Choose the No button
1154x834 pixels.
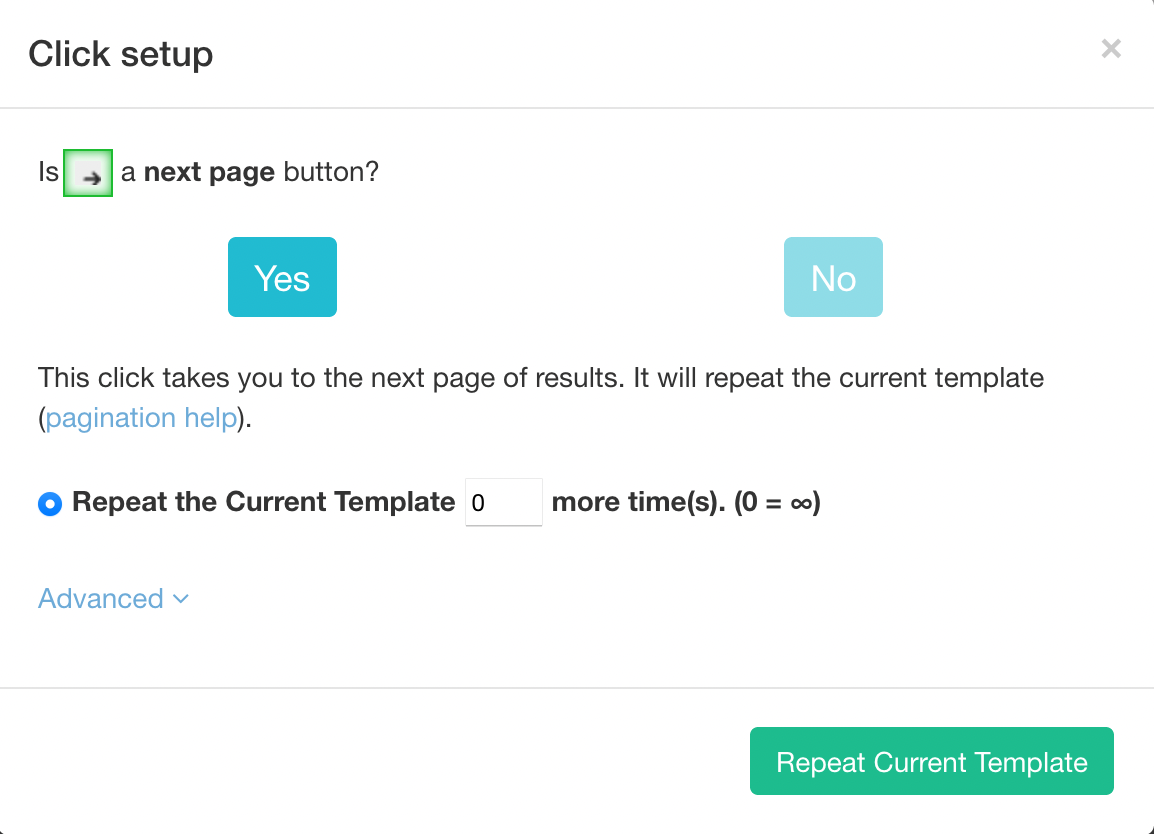(833, 278)
